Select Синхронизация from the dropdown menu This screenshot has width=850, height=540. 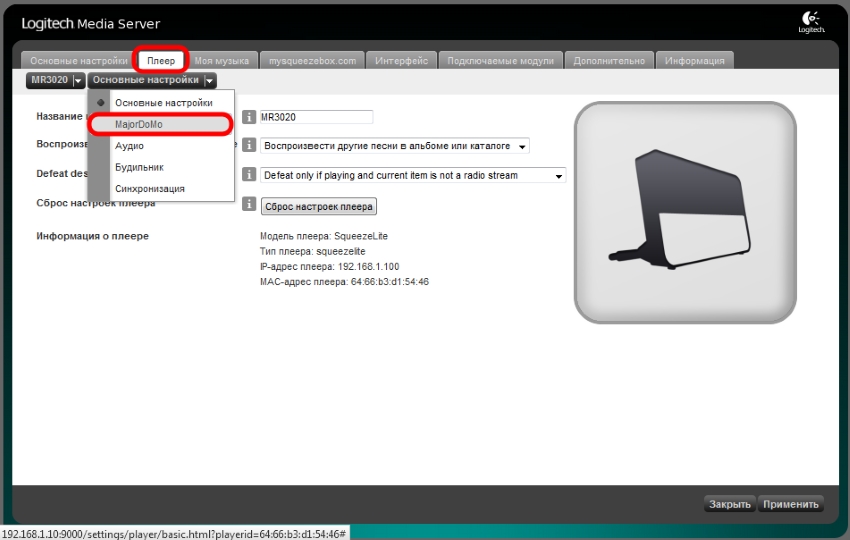click(162, 189)
